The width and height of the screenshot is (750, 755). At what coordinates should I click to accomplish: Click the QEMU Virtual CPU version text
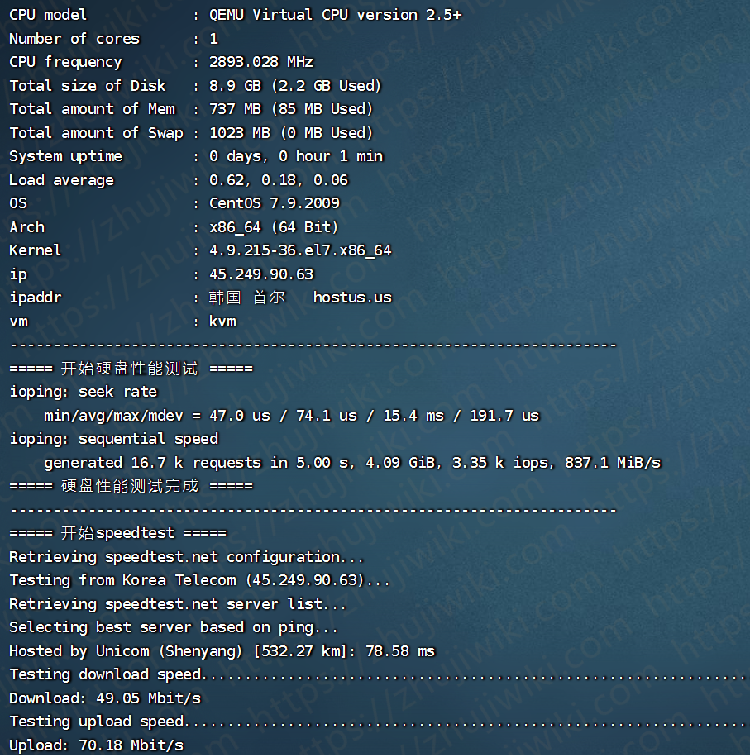coord(335,15)
